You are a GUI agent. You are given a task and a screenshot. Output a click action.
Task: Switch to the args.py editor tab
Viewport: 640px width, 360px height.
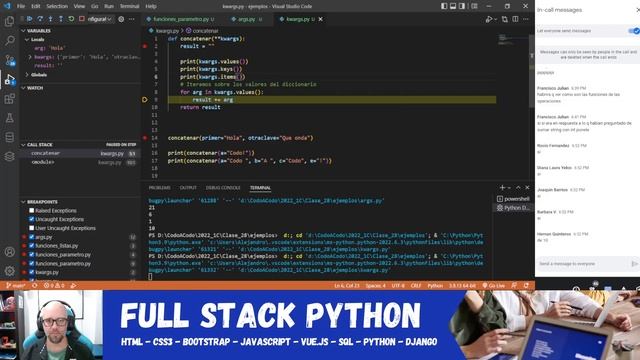click(x=246, y=19)
